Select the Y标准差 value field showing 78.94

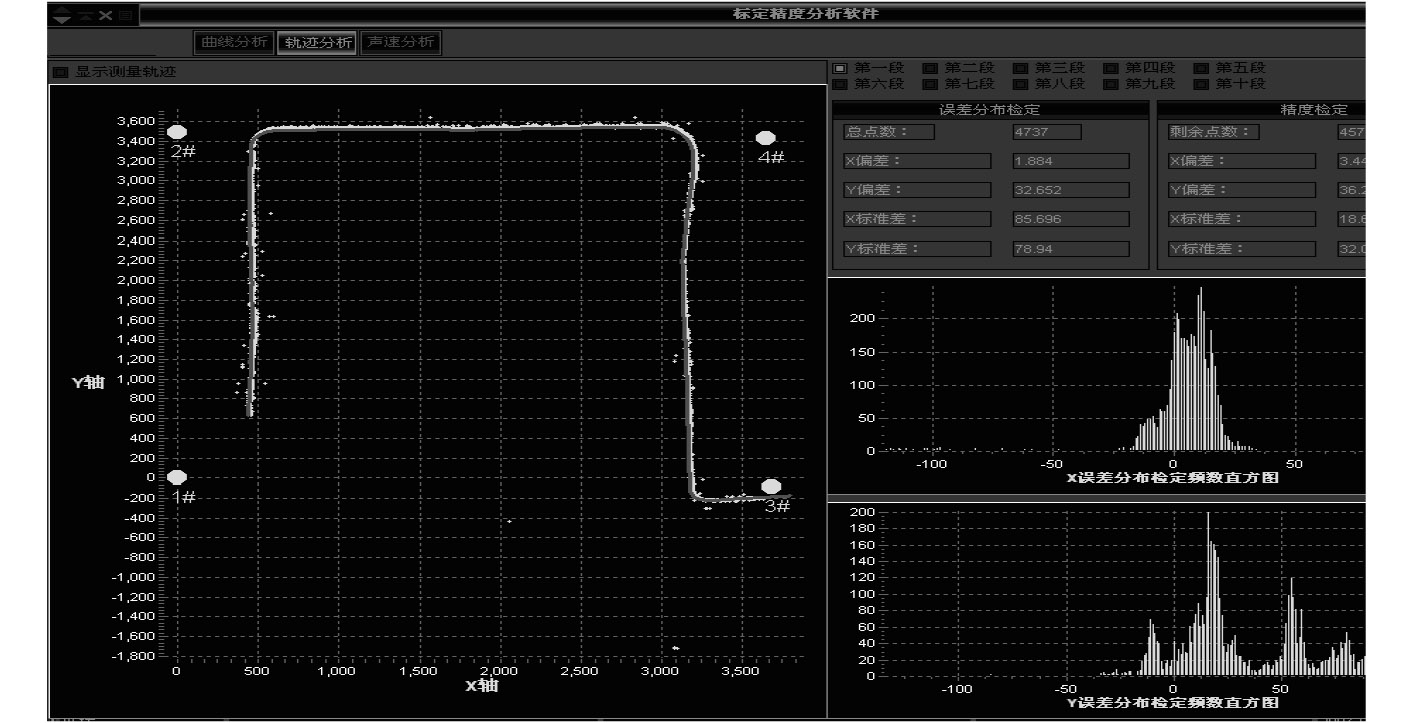coord(1070,249)
